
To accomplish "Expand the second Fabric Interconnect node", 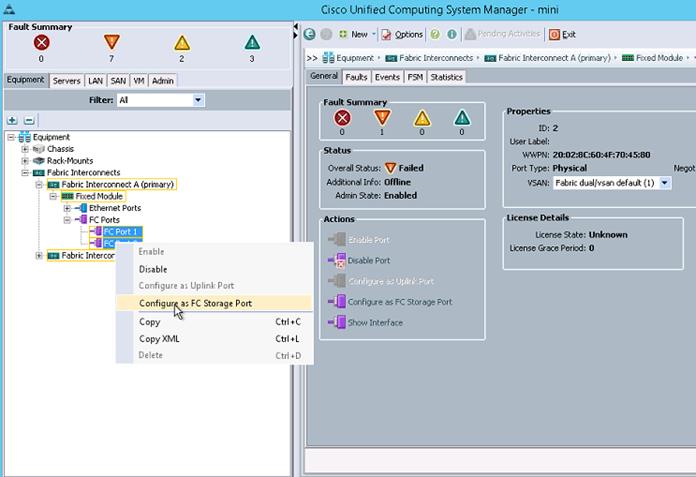I will 39,256.
